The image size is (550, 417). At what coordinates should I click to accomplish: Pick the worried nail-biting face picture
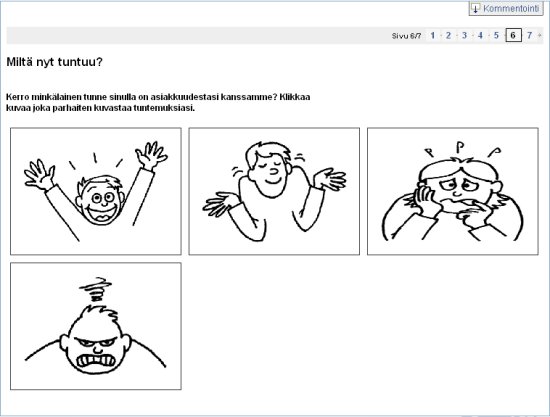click(452, 191)
